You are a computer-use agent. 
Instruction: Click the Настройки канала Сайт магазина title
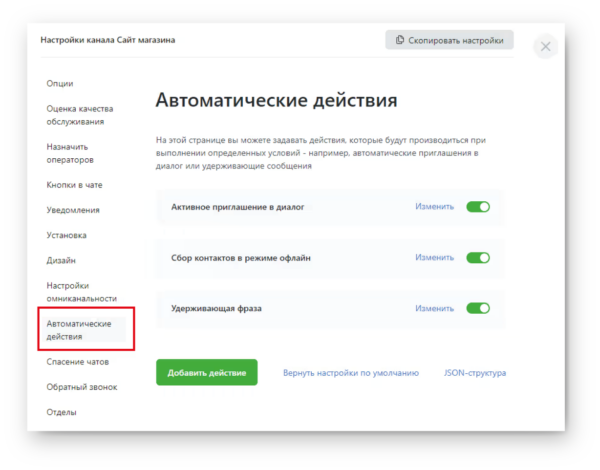click(x=108, y=40)
